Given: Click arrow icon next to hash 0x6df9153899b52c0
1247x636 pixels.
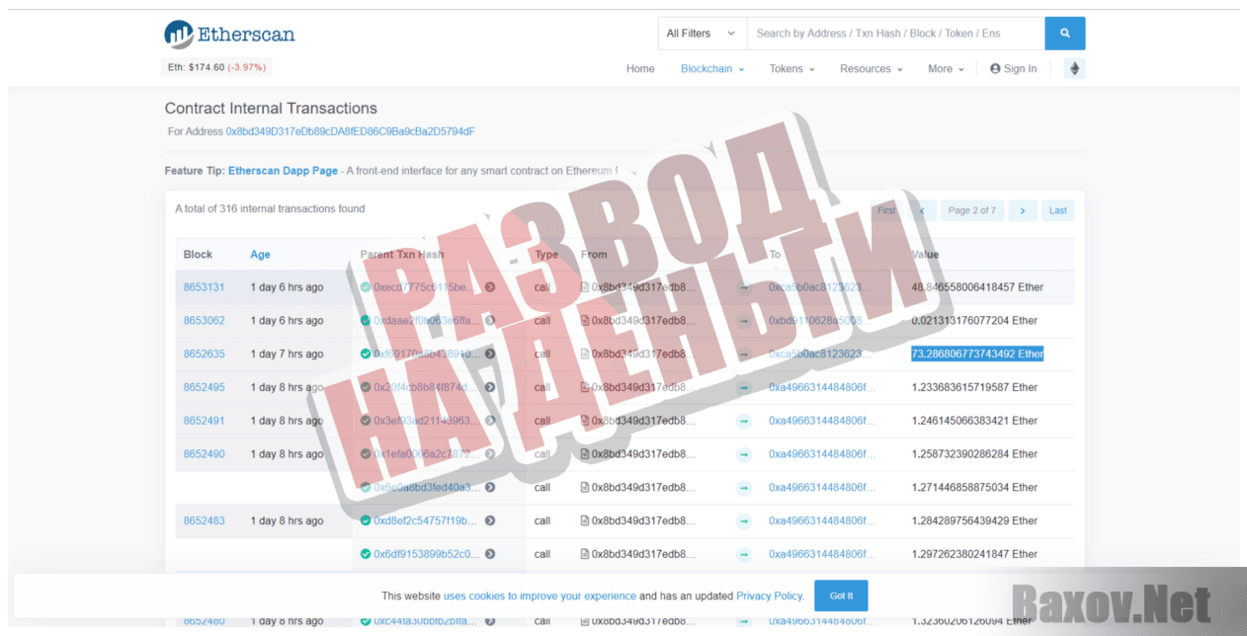Looking at the screenshot, I should point(490,554).
